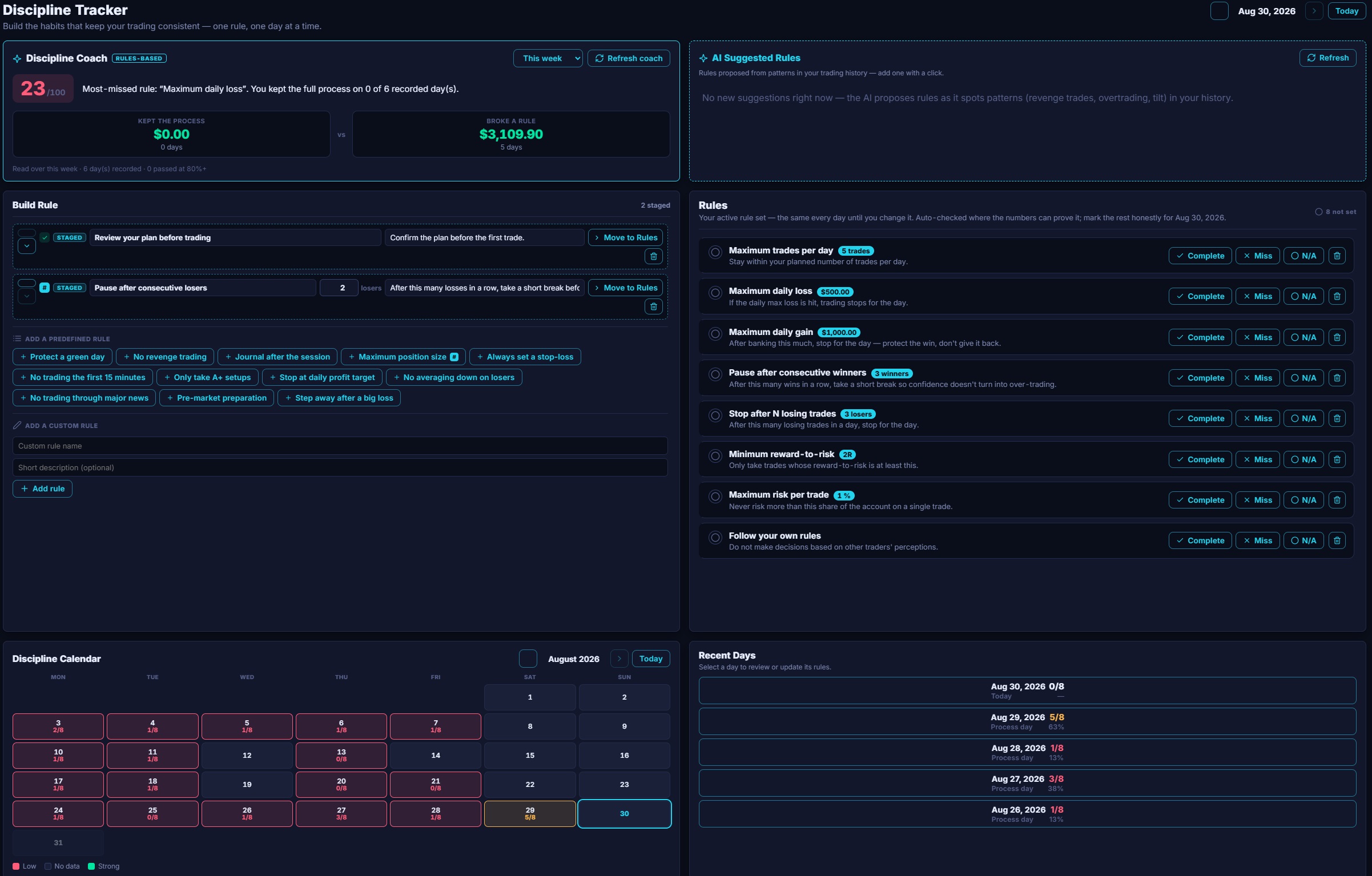Mark Maximum daily loss as Miss
This screenshot has width=1372, height=876.
pos(1258,296)
